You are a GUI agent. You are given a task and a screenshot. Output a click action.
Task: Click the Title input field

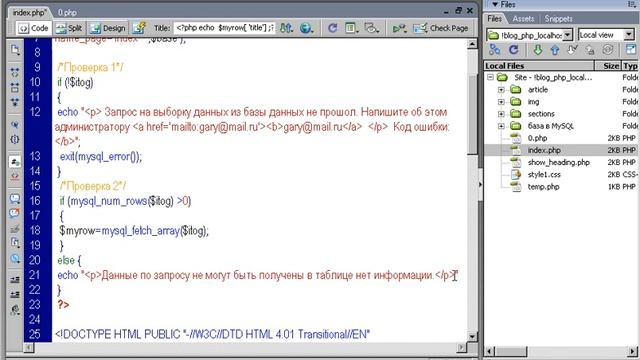tap(224, 28)
